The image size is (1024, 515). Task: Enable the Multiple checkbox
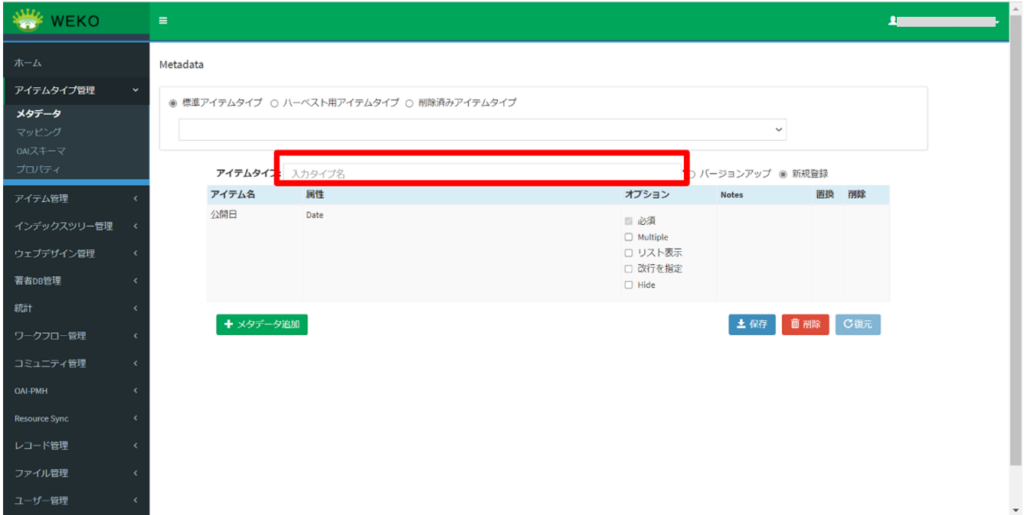coord(628,237)
